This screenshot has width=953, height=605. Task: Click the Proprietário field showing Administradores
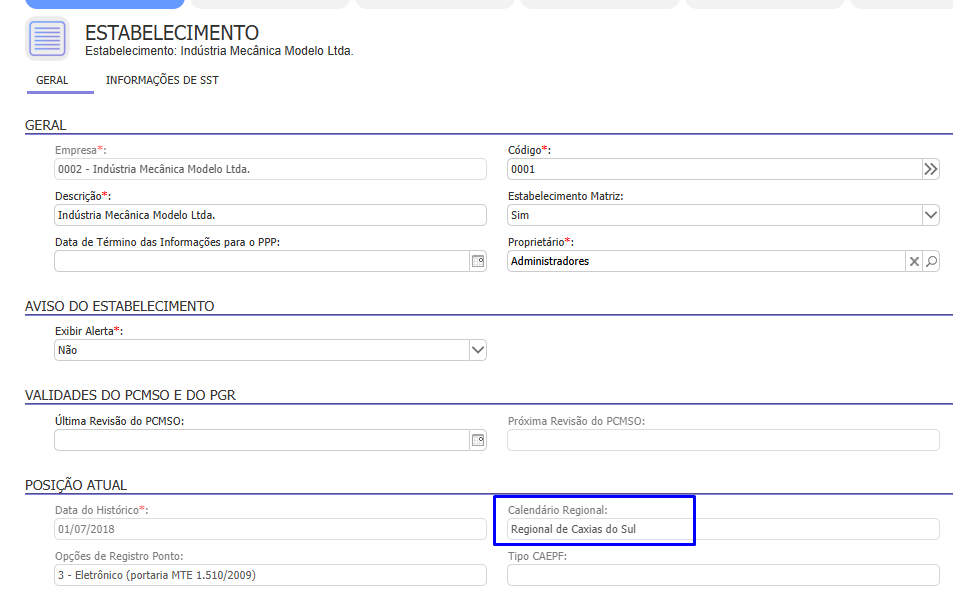pyautogui.click(x=705, y=261)
